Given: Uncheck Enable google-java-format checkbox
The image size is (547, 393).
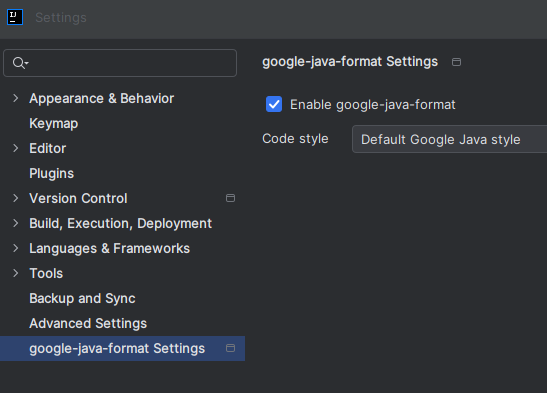Looking at the screenshot, I should [x=274, y=104].
